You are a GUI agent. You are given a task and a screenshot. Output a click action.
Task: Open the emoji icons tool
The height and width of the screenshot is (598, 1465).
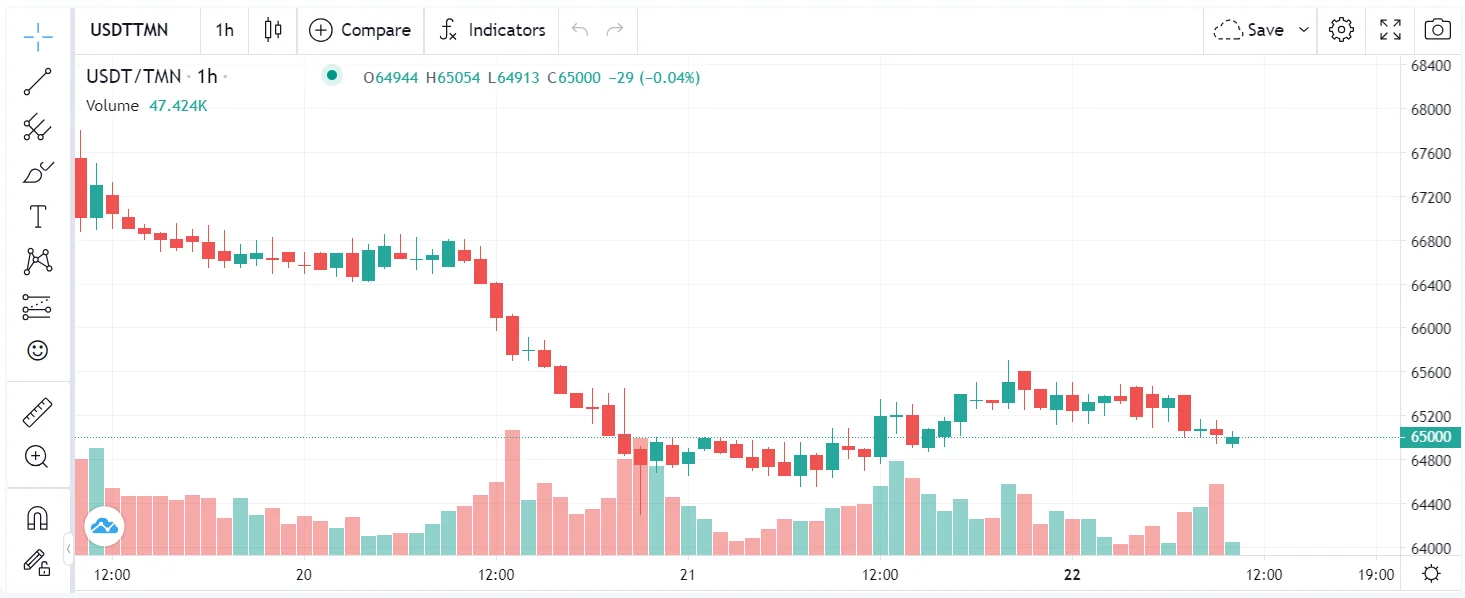pyautogui.click(x=37, y=350)
